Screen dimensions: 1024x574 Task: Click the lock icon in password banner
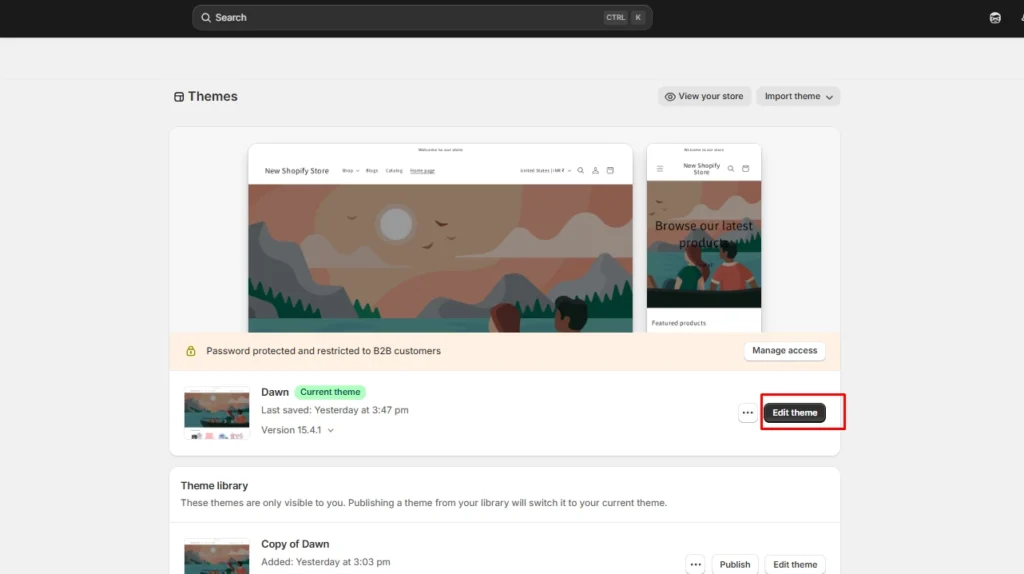191,351
